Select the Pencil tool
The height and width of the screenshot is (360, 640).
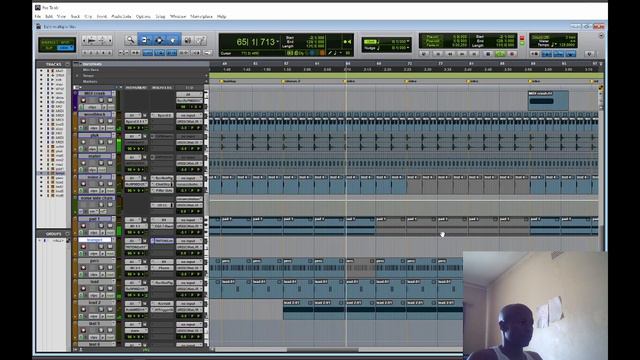pyautogui.click(x=200, y=40)
